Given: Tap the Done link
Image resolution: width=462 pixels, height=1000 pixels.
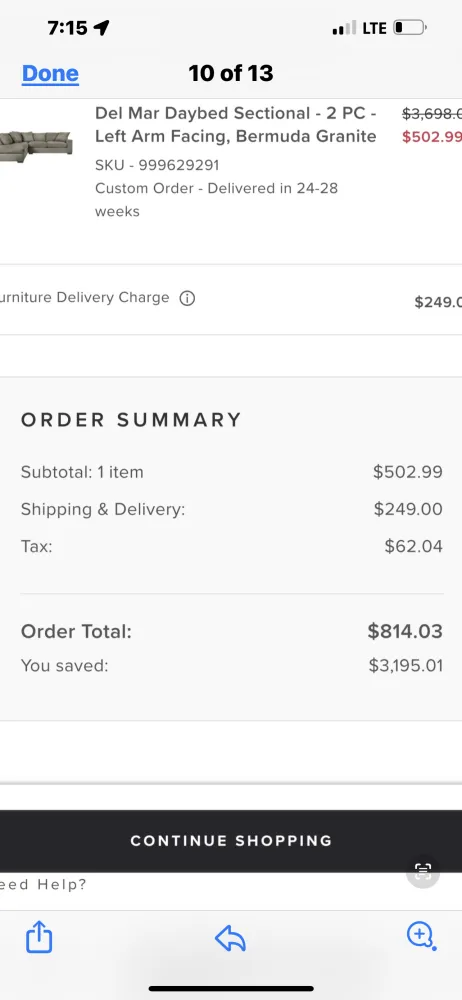Looking at the screenshot, I should (50, 74).
